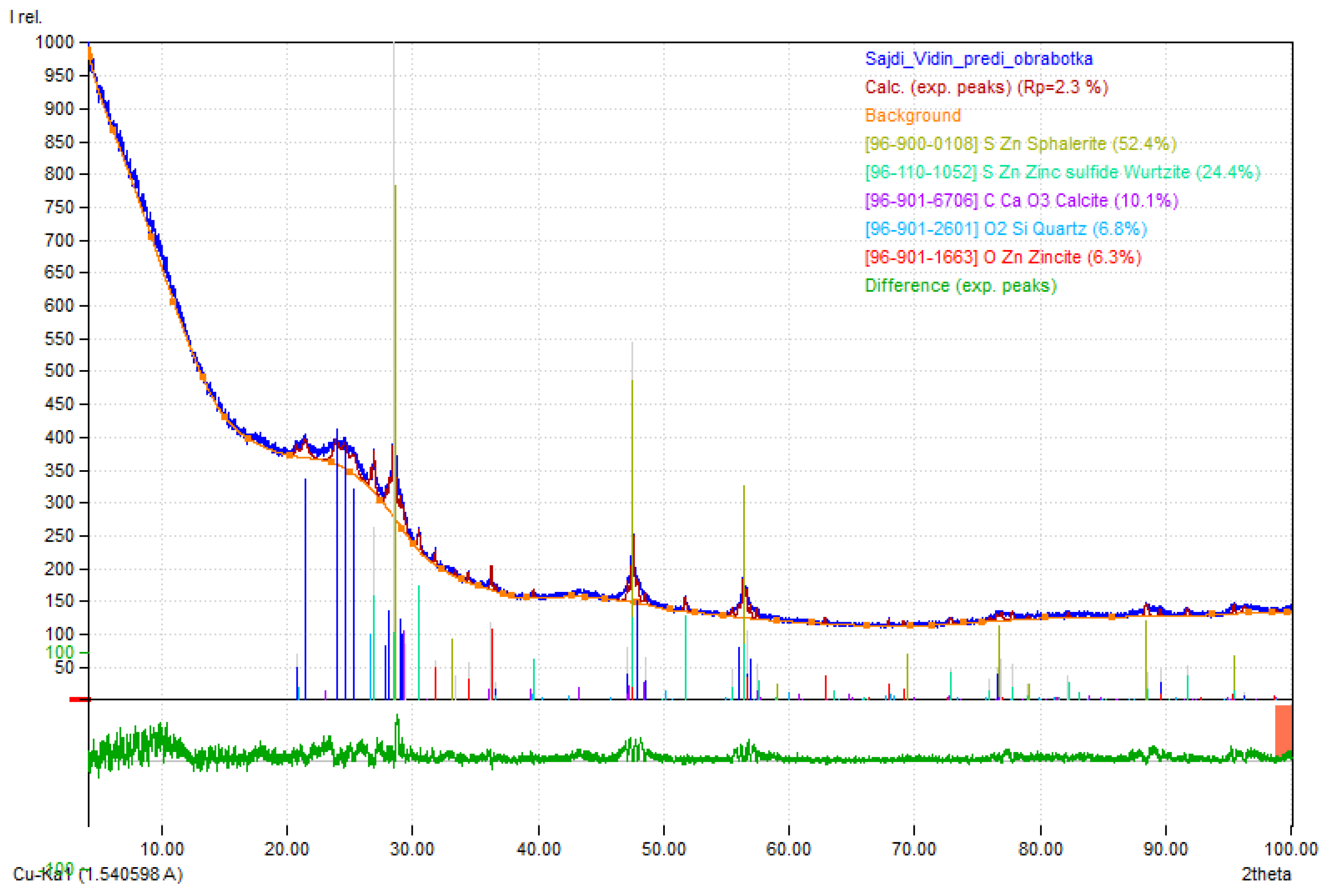The image size is (1331, 896).
Task: Toggle the Difference (exp. peaks) curve
Action: (x=958, y=285)
